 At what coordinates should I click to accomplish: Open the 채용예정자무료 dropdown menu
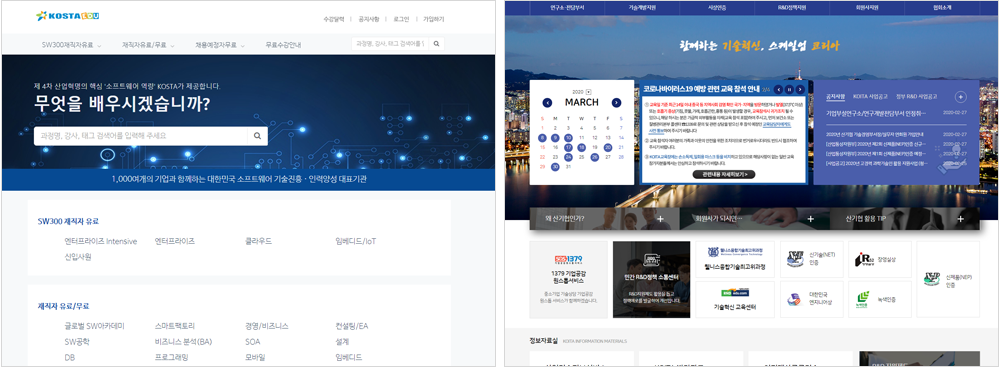click(220, 45)
